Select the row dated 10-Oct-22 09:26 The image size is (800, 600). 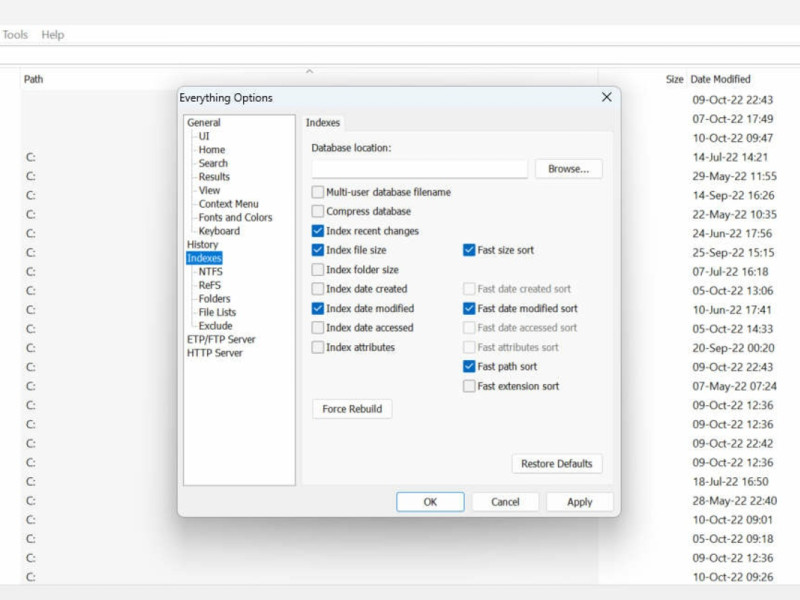pyautogui.click(x=733, y=577)
